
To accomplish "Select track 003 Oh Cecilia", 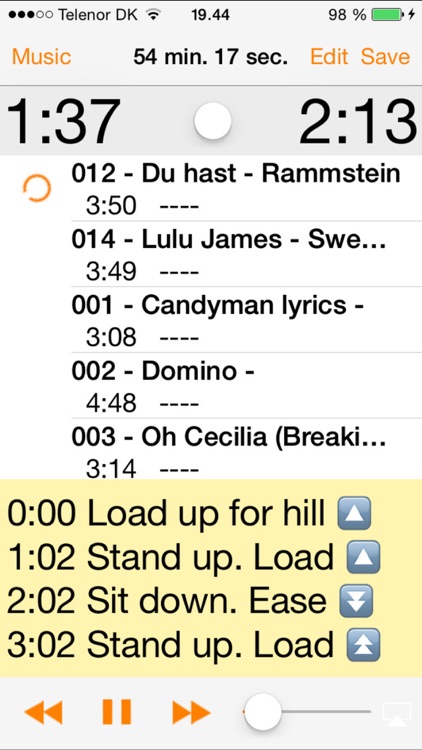I will pyautogui.click(x=246, y=449).
